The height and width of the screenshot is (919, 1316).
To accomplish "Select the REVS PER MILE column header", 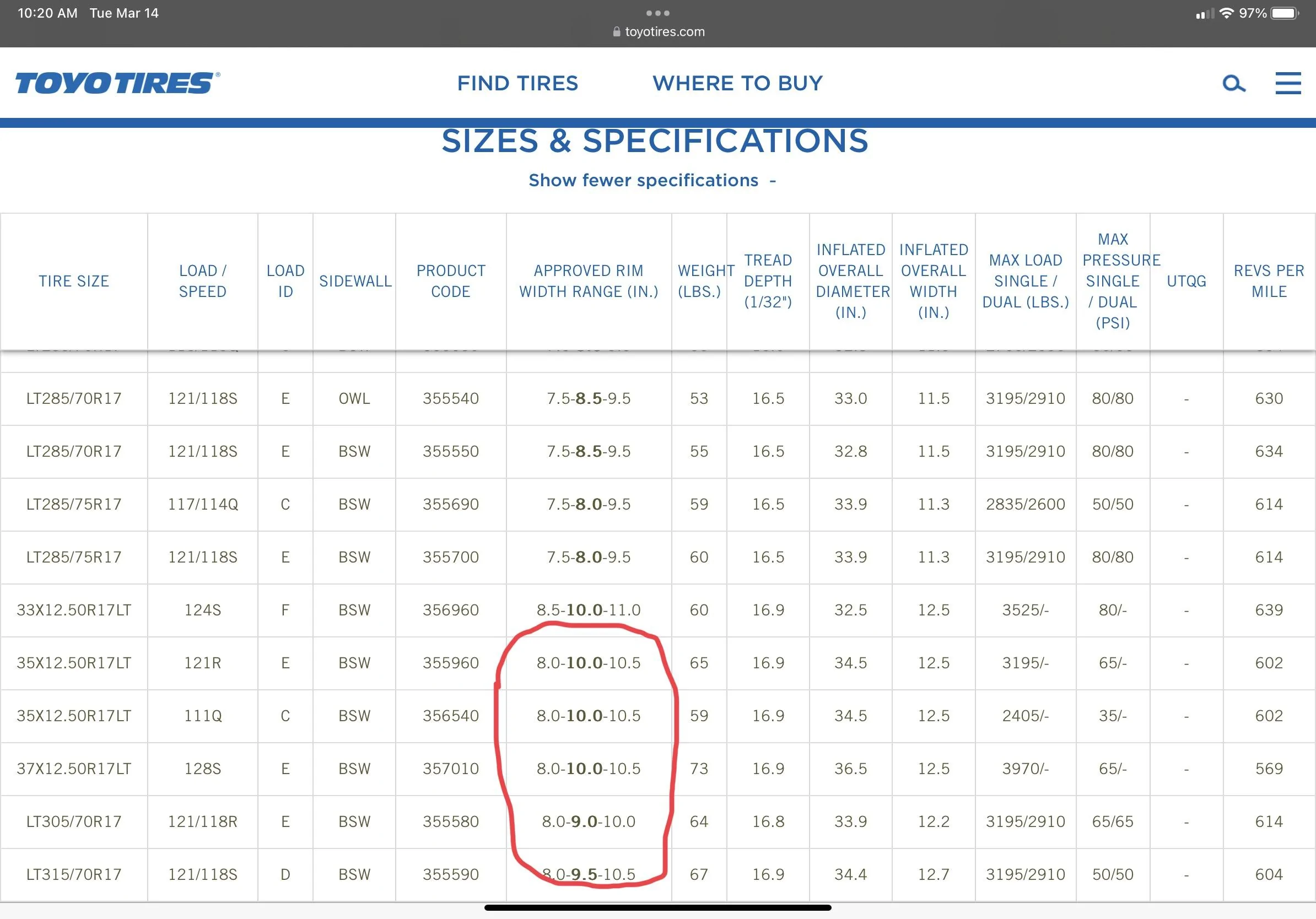I will (x=1269, y=282).
